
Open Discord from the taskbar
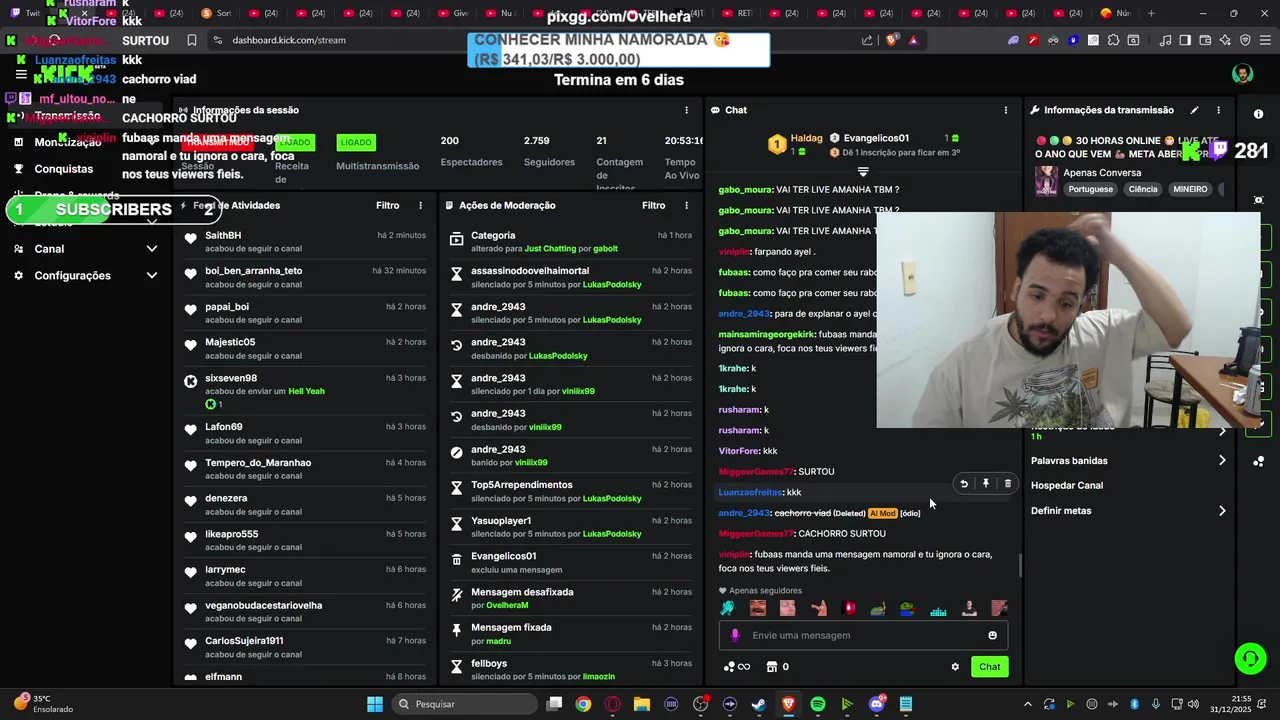point(877,704)
